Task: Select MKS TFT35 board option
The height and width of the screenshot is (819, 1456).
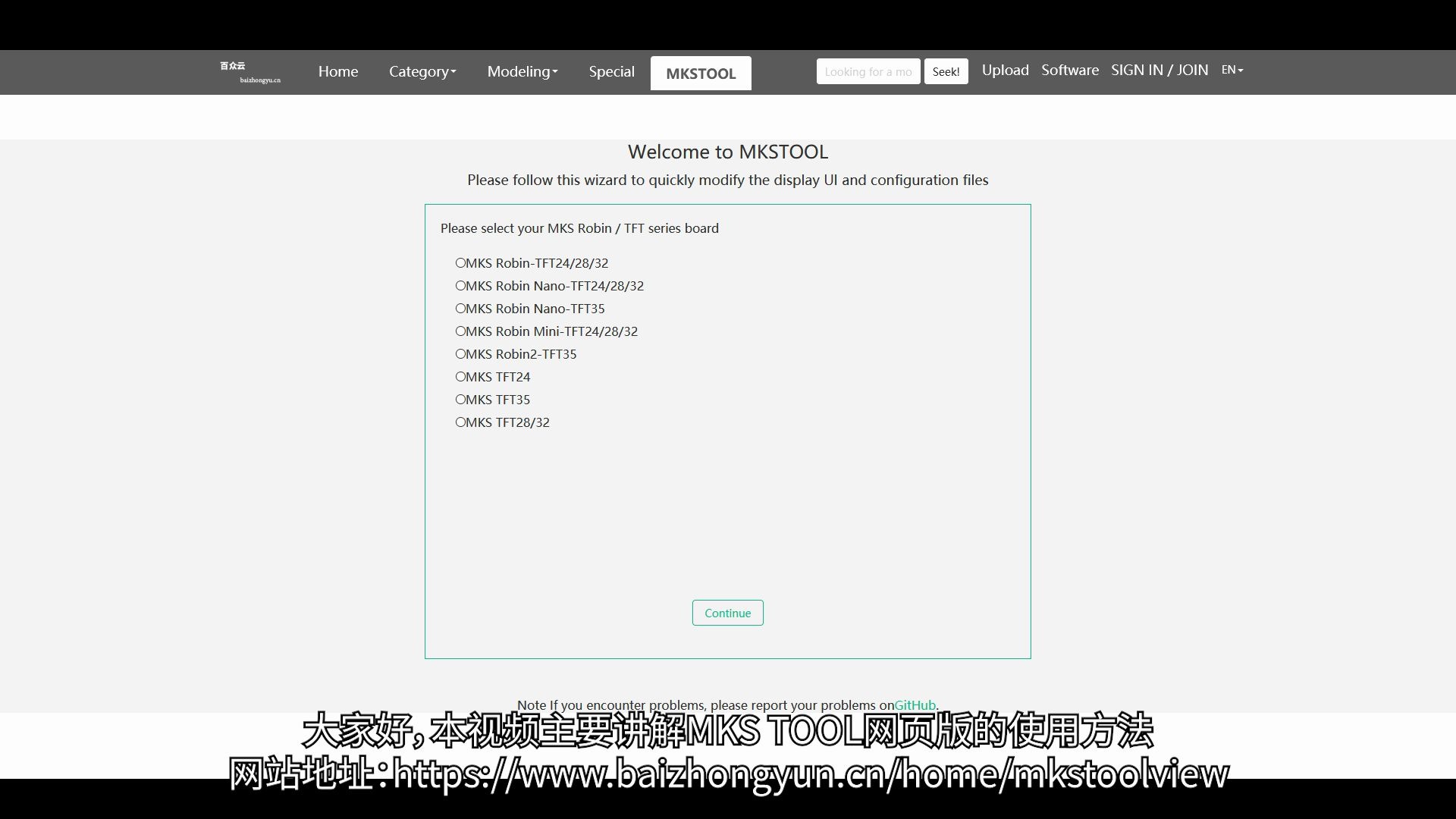Action: pos(459,399)
